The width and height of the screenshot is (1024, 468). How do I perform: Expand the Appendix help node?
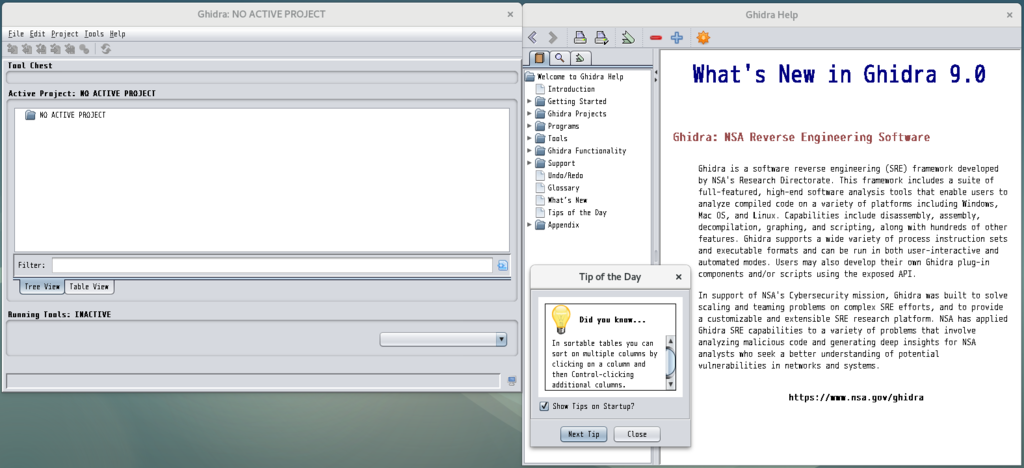(x=530, y=225)
